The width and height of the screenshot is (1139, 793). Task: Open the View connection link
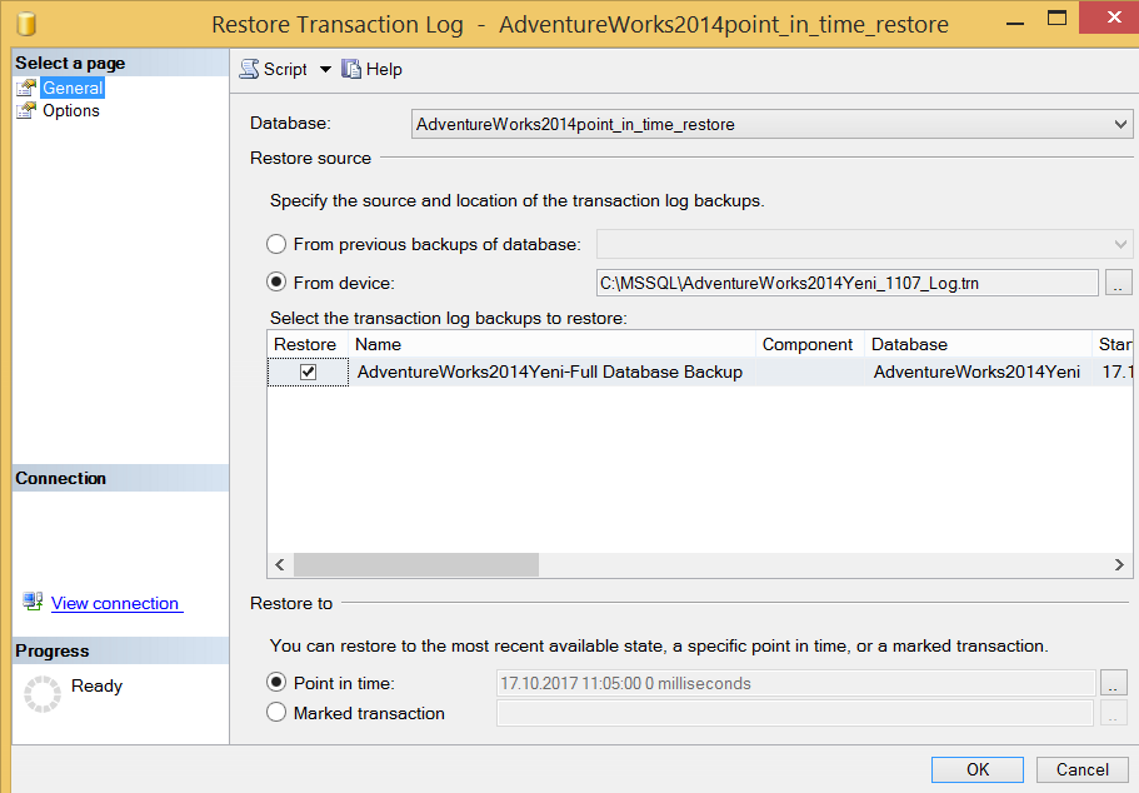click(x=115, y=603)
